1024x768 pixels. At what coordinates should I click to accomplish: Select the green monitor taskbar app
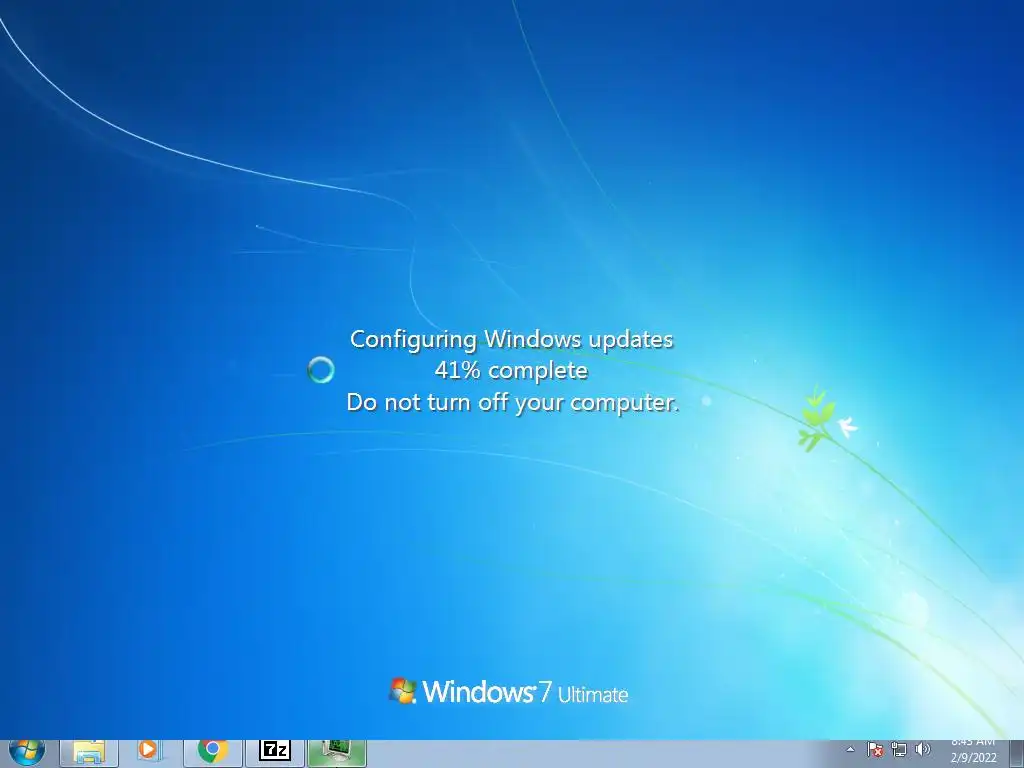(336, 754)
